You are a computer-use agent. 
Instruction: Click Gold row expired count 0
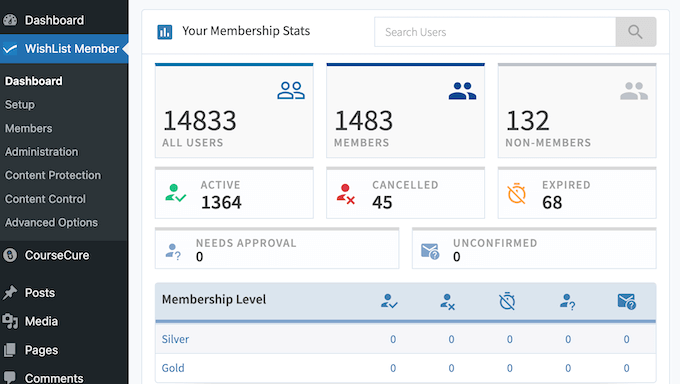[510, 368]
